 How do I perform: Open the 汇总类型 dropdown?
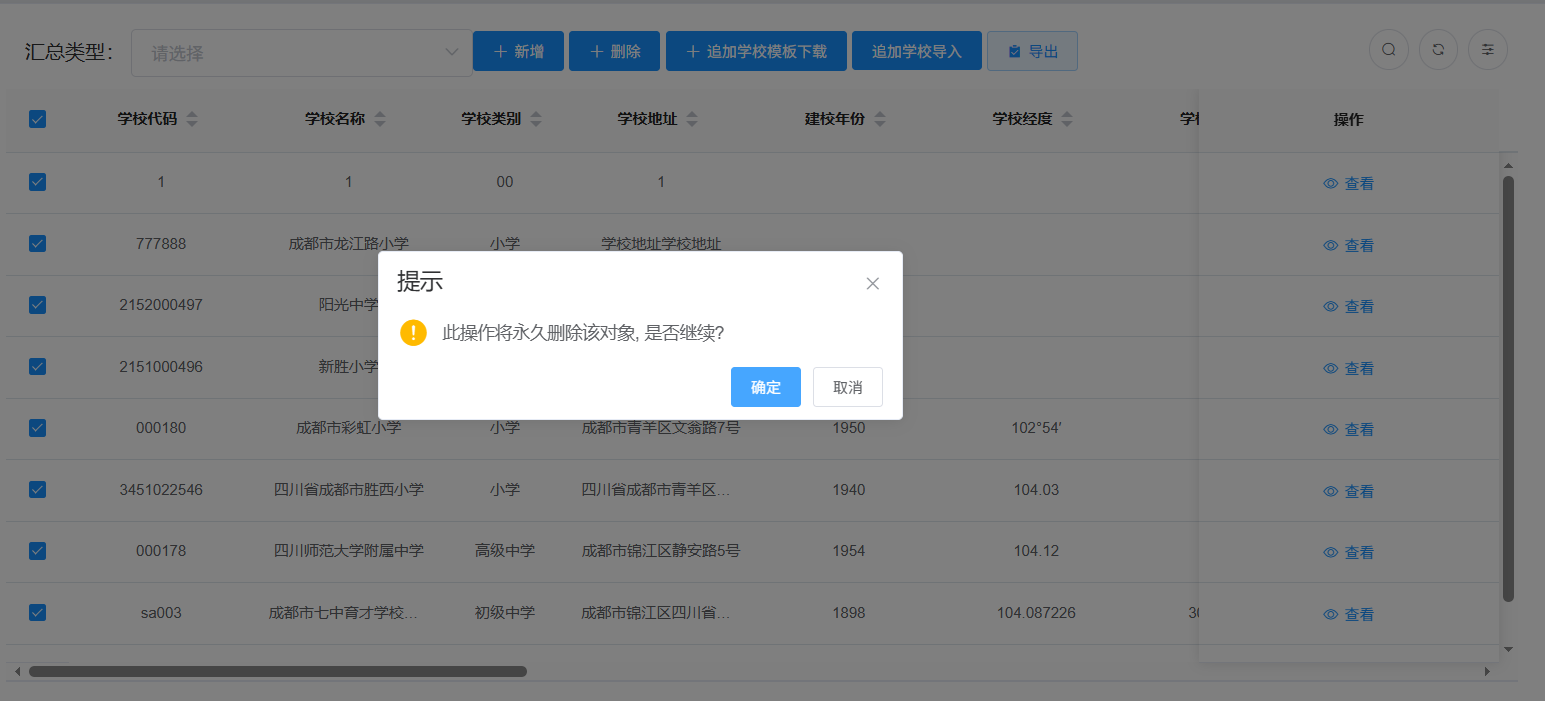pyautogui.click(x=301, y=53)
